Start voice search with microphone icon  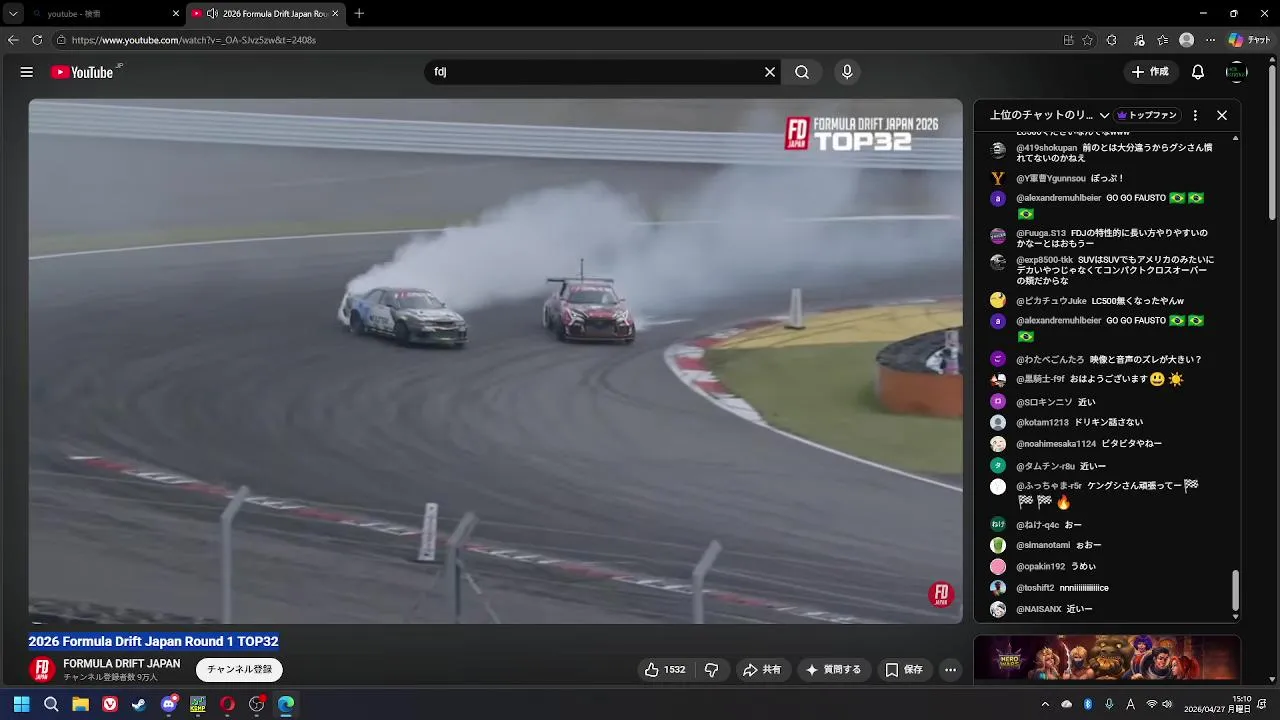(847, 72)
